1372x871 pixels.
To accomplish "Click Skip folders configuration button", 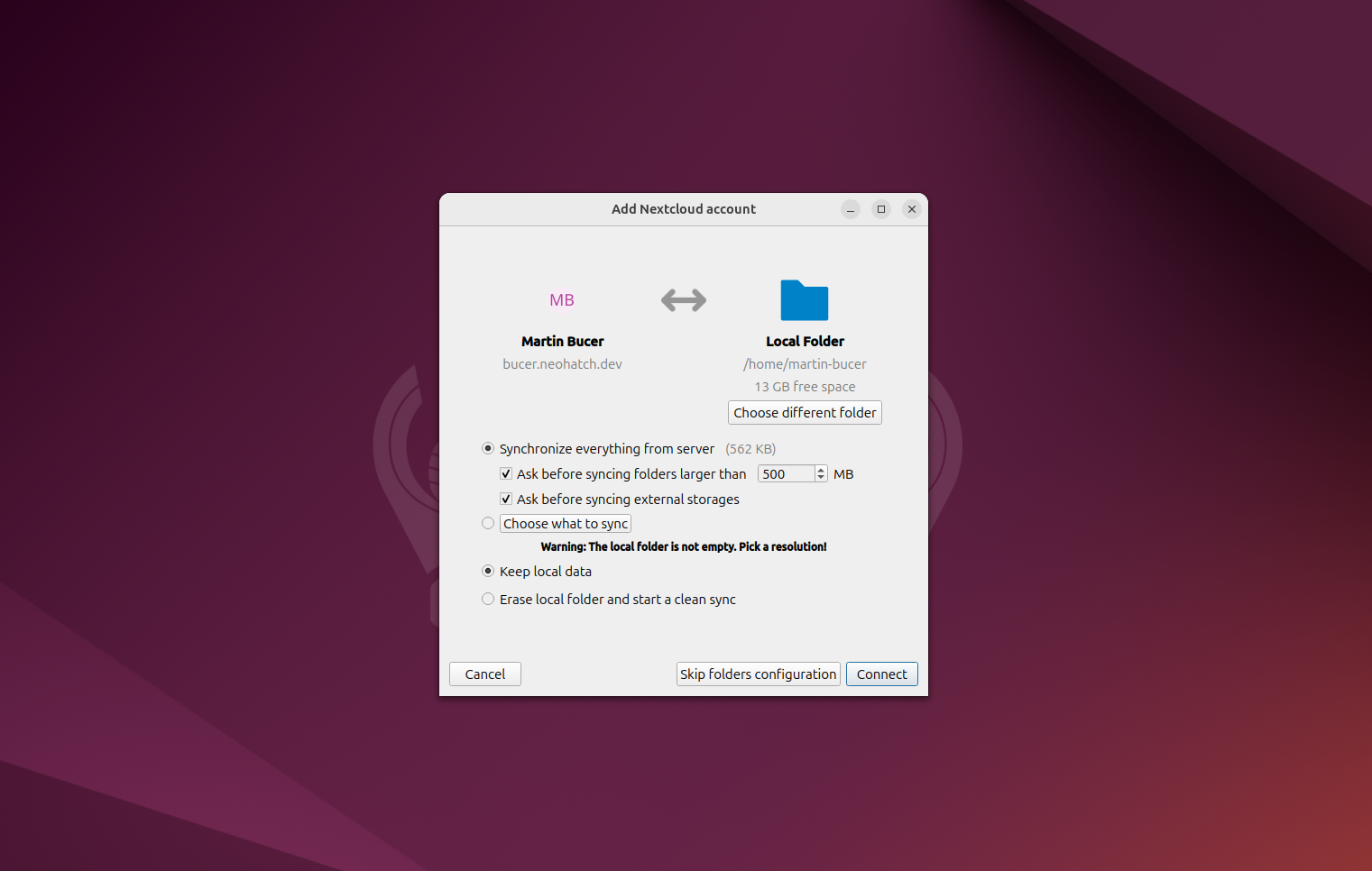I will pyautogui.click(x=759, y=674).
